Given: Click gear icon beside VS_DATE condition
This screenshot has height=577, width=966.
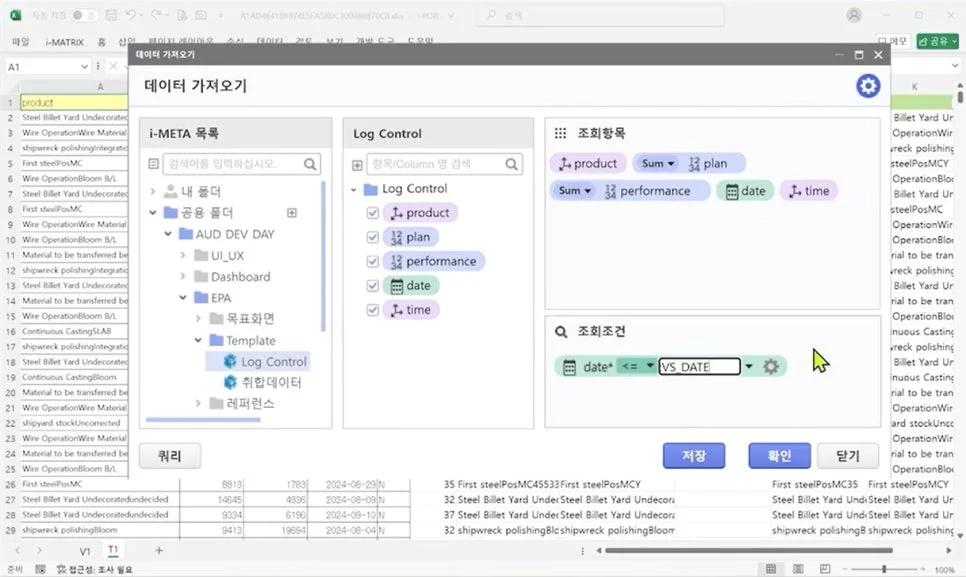Looking at the screenshot, I should point(770,367).
